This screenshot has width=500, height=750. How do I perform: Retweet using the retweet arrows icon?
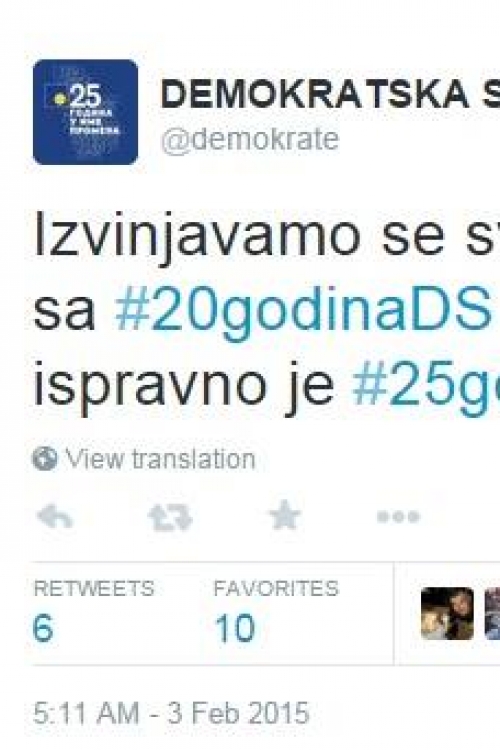[x=170, y=518]
